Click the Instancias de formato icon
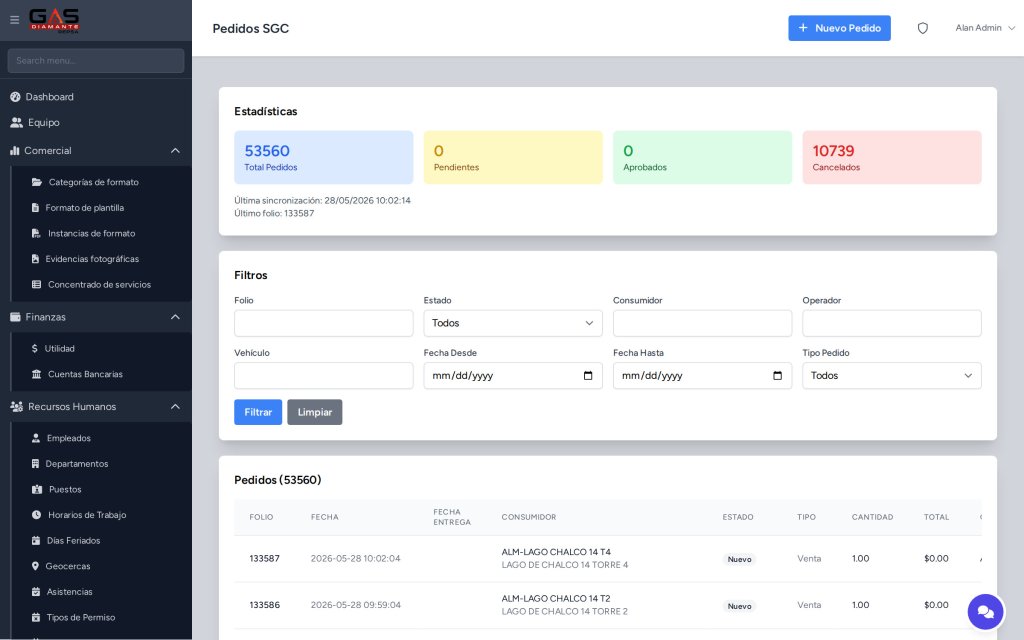 tap(36, 233)
